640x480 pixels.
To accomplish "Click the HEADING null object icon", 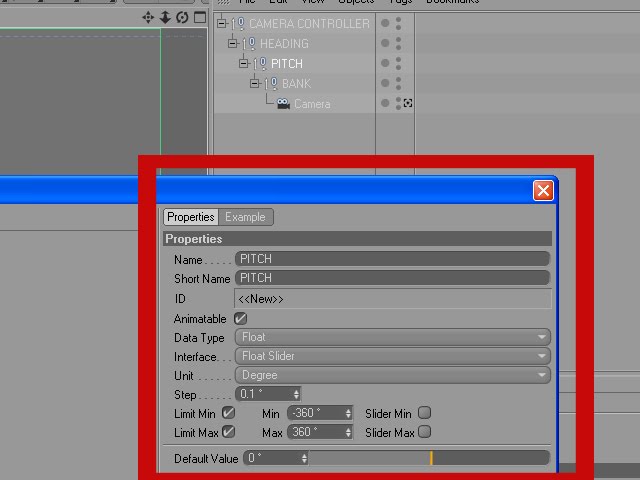I will tap(249, 43).
